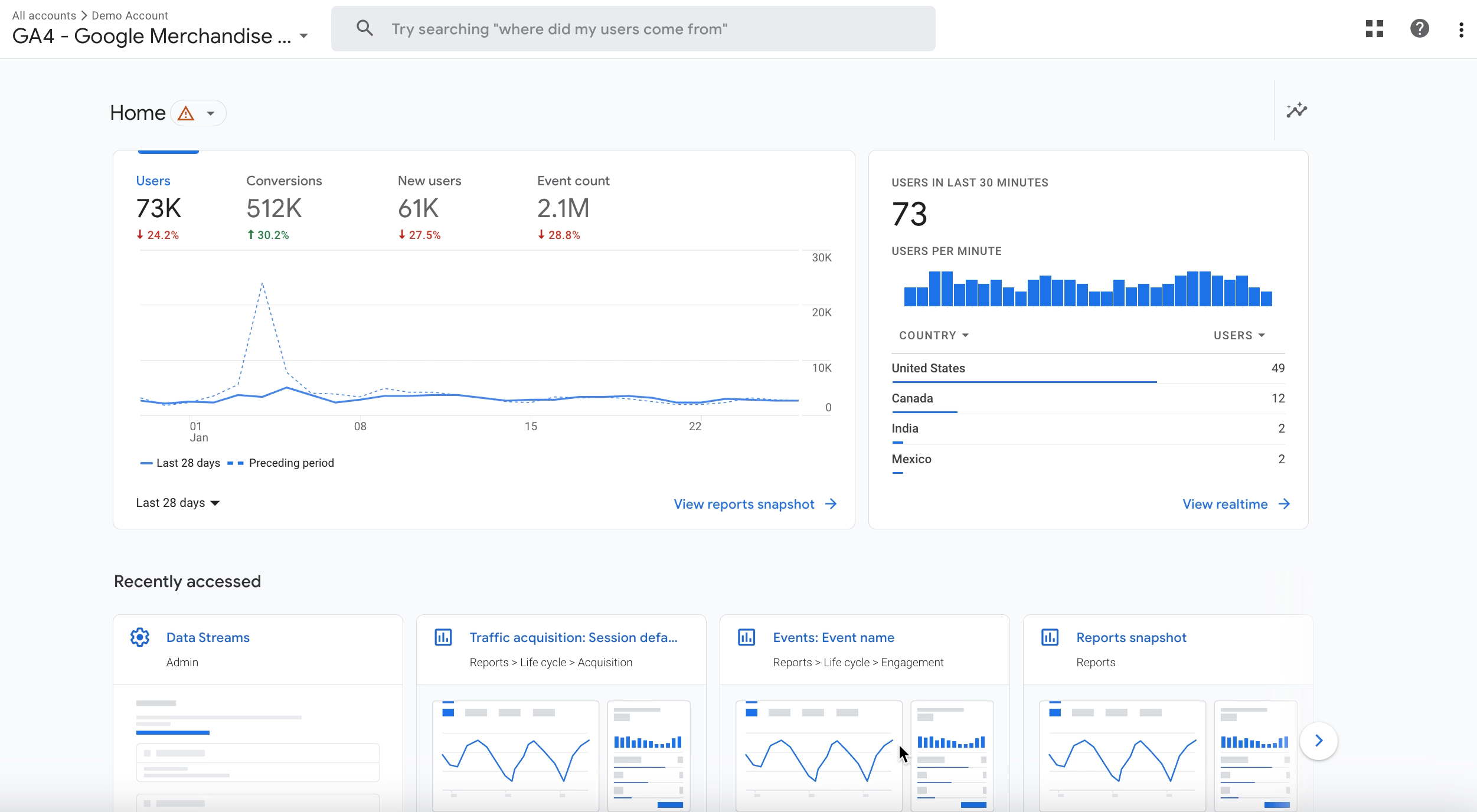Expand the GA4 account selector dropdown
Image resolution: width=1477 pixels, height=812 pixels.
(x=305, y=35)
